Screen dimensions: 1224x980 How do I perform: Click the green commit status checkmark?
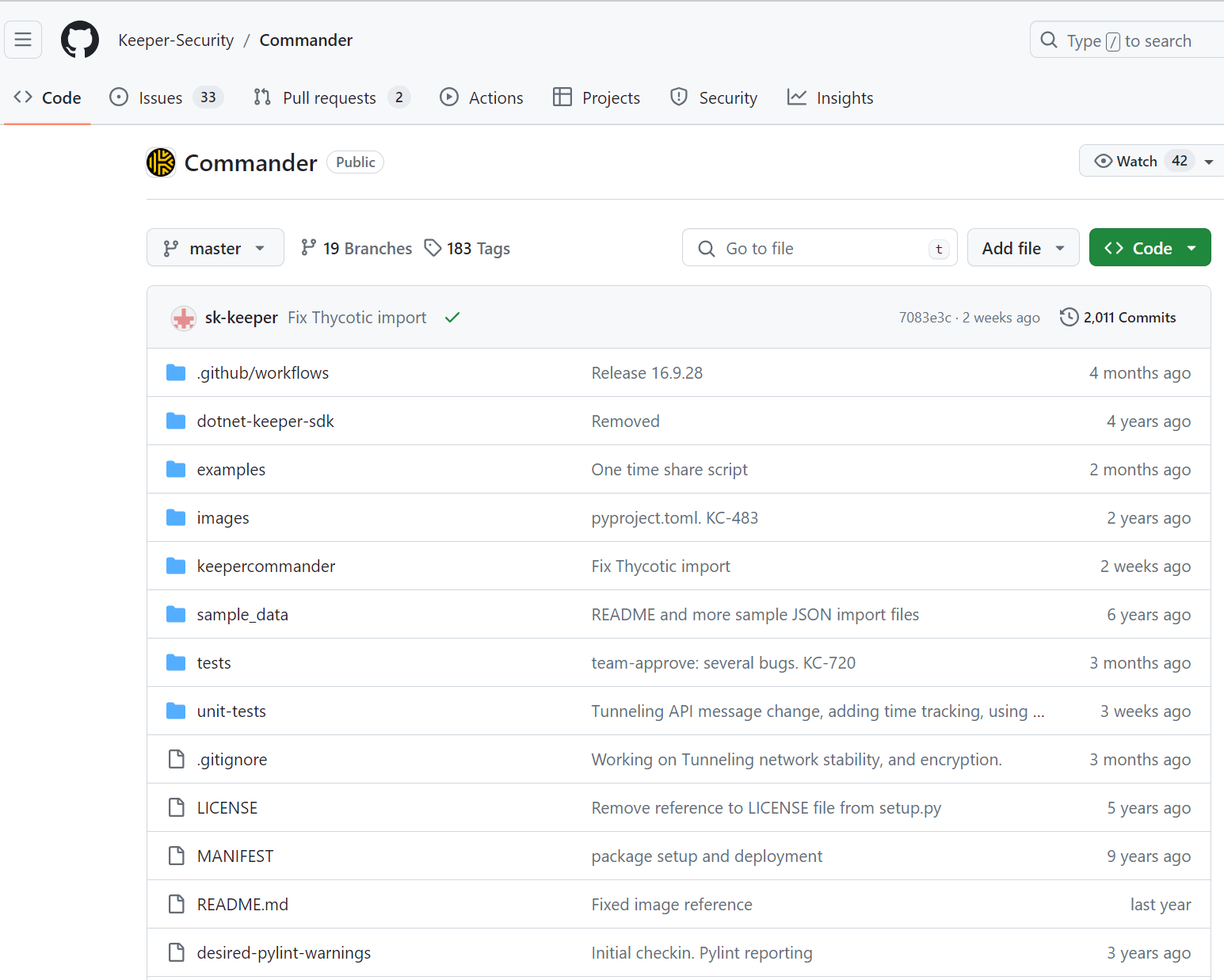pos(452,318)
